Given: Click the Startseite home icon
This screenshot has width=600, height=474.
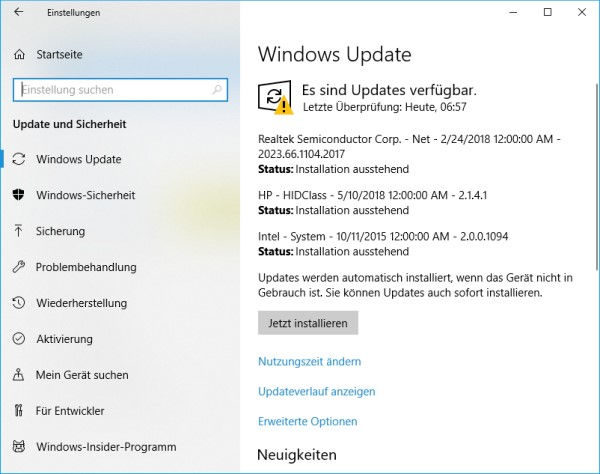Looking at the screenshot, I should point(19,55).
